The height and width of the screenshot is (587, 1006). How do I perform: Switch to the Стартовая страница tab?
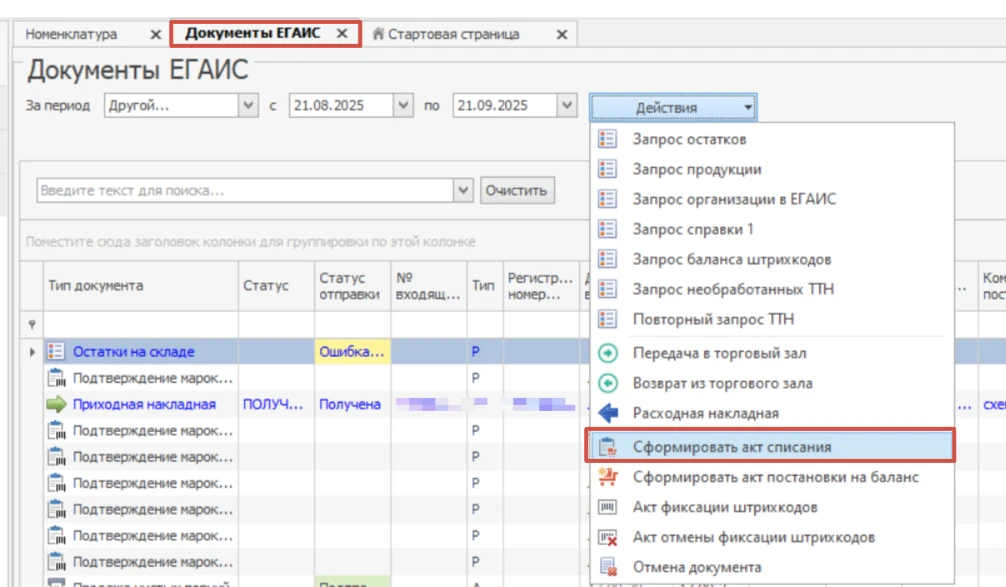[453, 34]
